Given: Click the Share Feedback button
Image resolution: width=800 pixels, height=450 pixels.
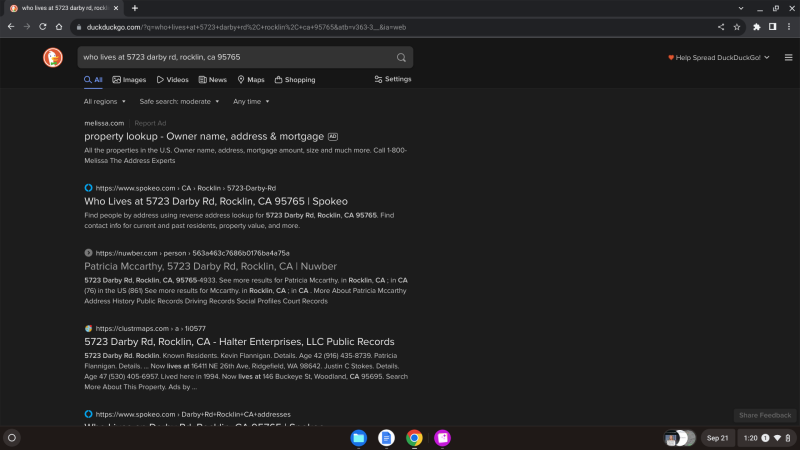Looking at the screenshot, I should [765, 415].
